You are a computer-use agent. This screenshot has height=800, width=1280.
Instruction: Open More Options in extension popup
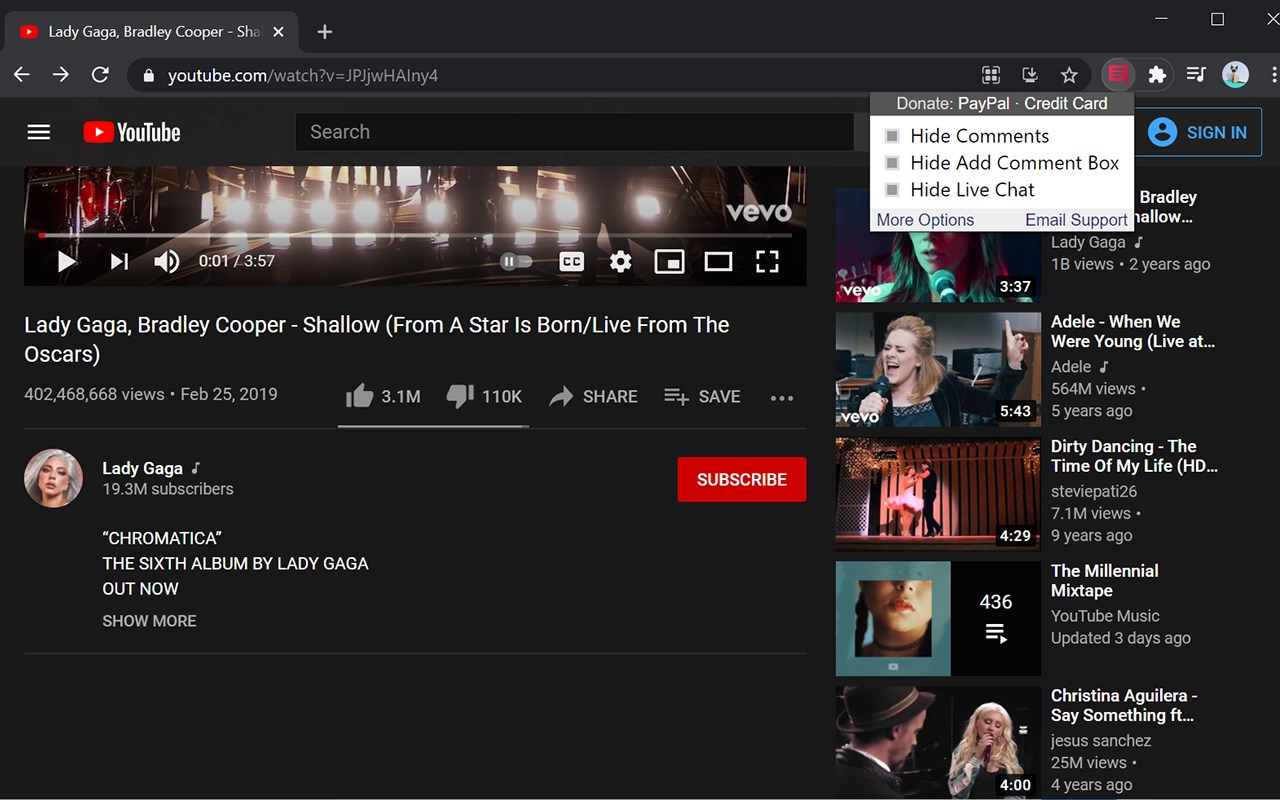tap(925, 220)
